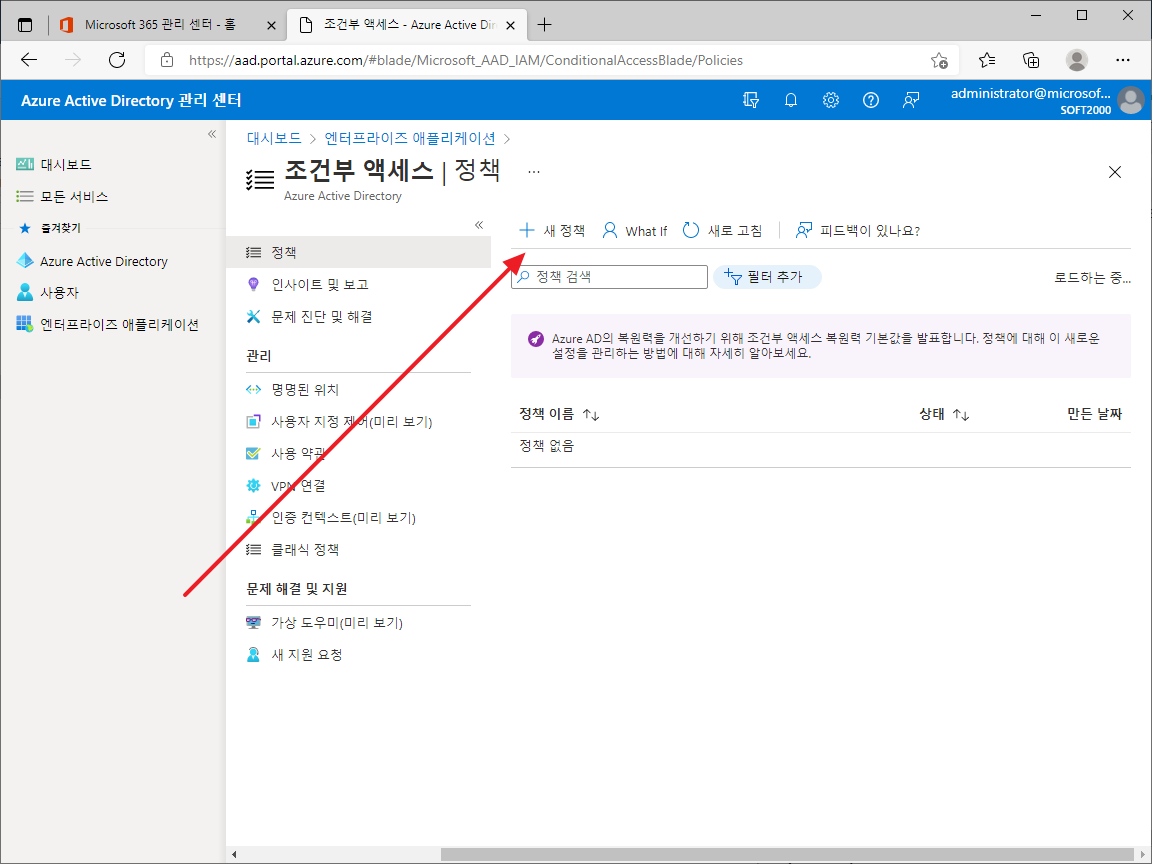Click 피드백이 있나요? button
This screenshot has width=1152, height=864.
857,231
